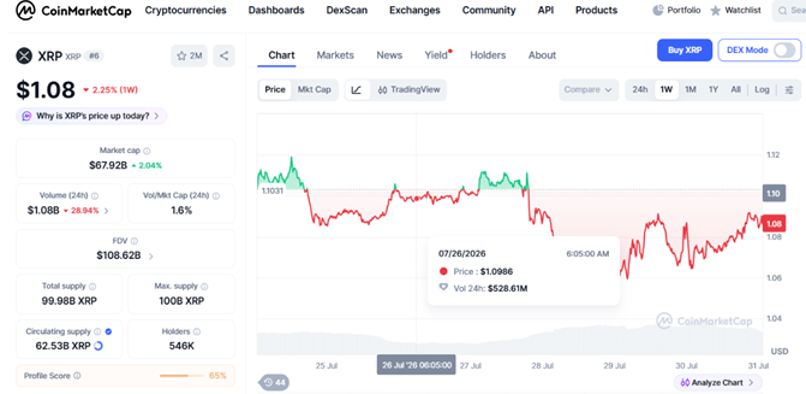Click the 26 Jul '26 06:05:00 time marker
This screenshot has width=806, height=394.
416,365
